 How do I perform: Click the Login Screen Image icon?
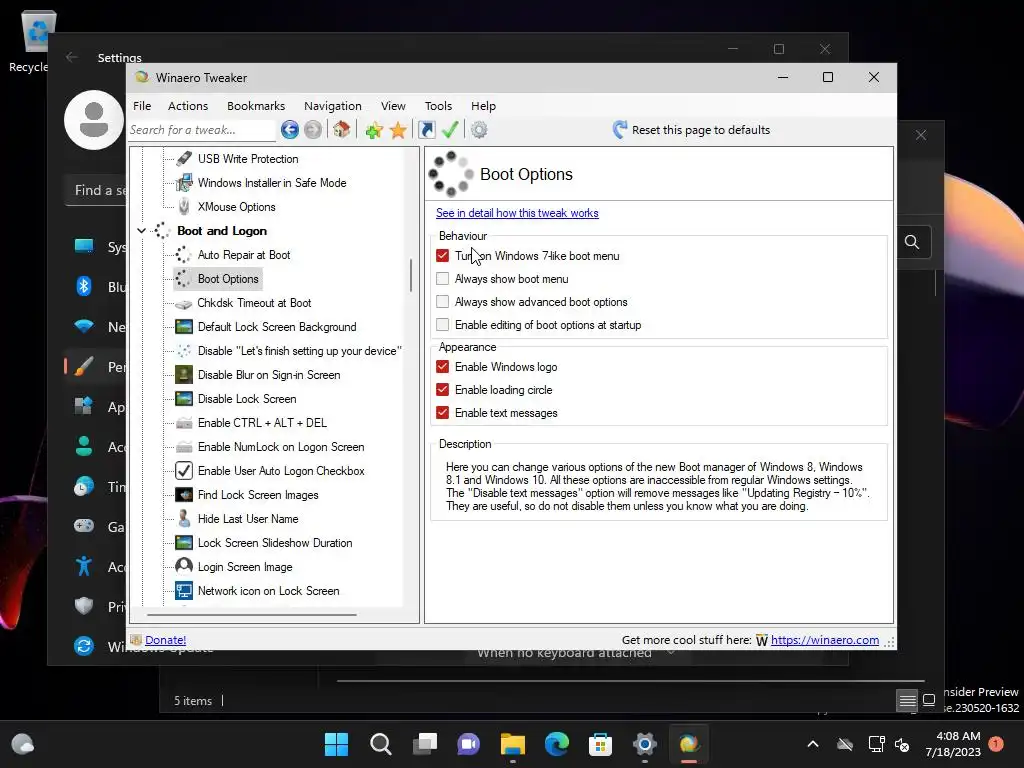pos(184,566)
